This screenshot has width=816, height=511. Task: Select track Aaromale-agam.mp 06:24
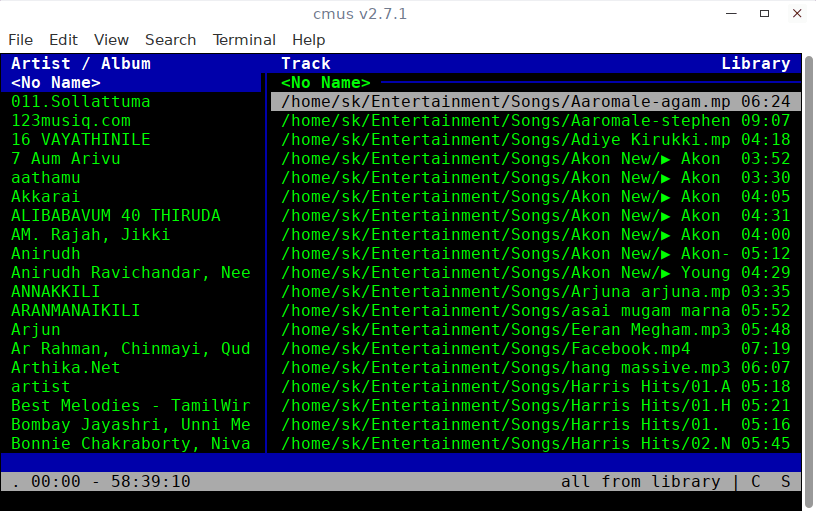click(x=536, y=101)
